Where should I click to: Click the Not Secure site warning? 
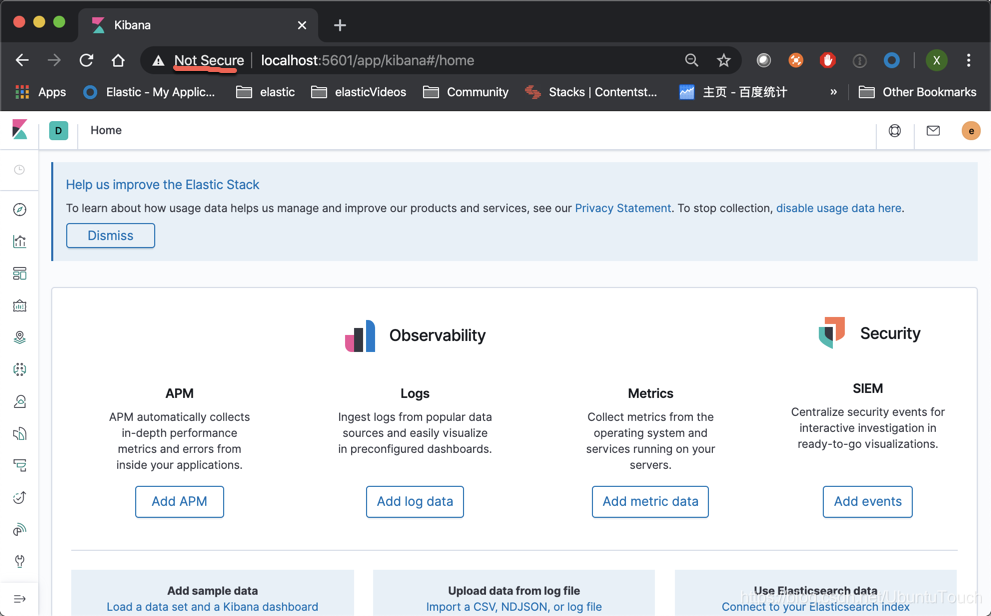200,61
